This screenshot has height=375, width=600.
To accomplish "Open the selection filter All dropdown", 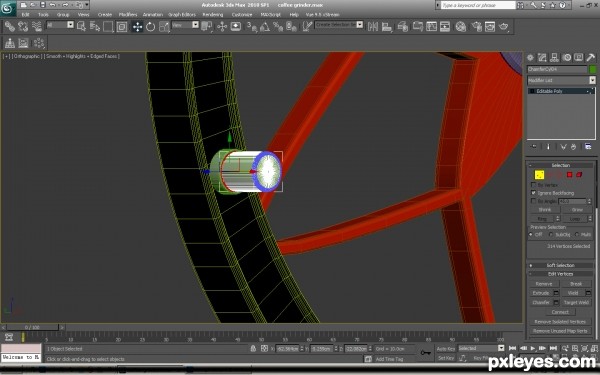I will [60, 25].
